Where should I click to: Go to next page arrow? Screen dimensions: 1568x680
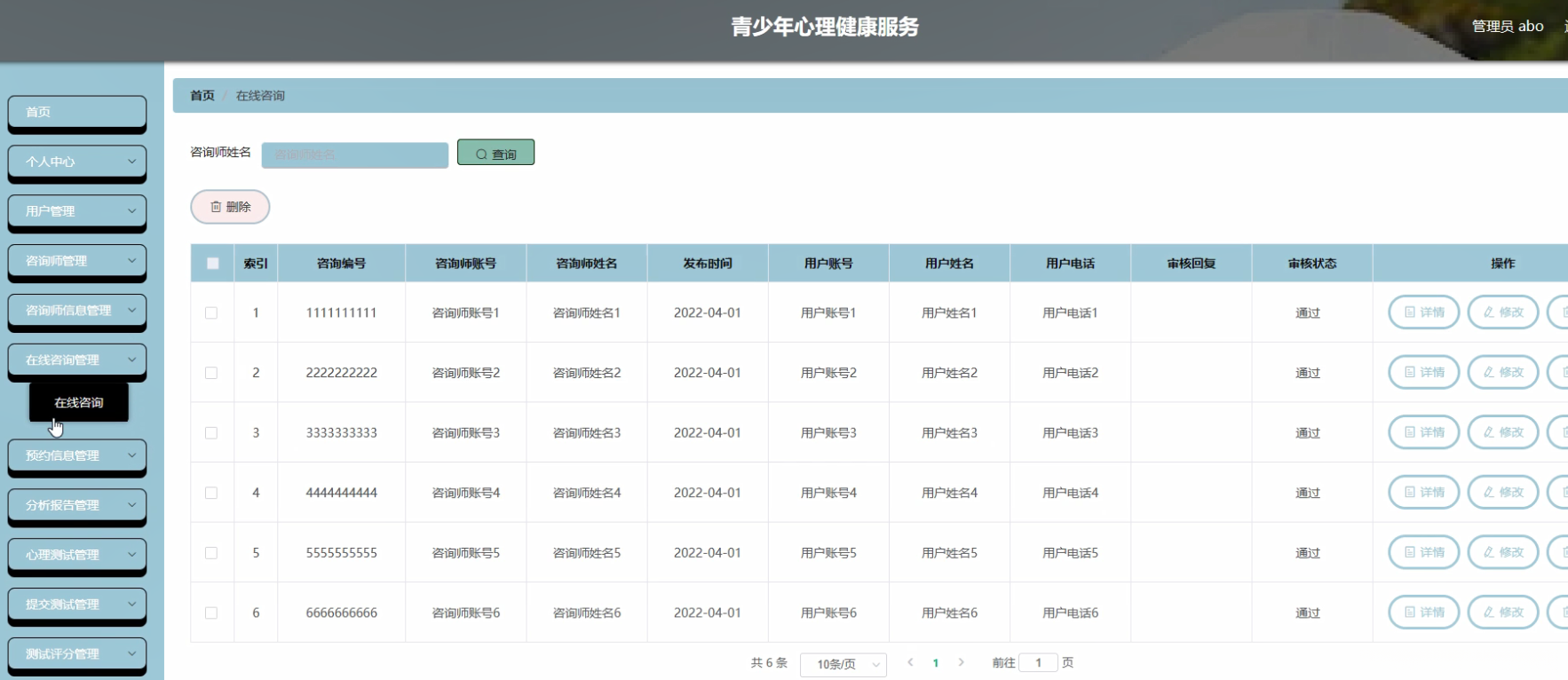click(961, 662)
